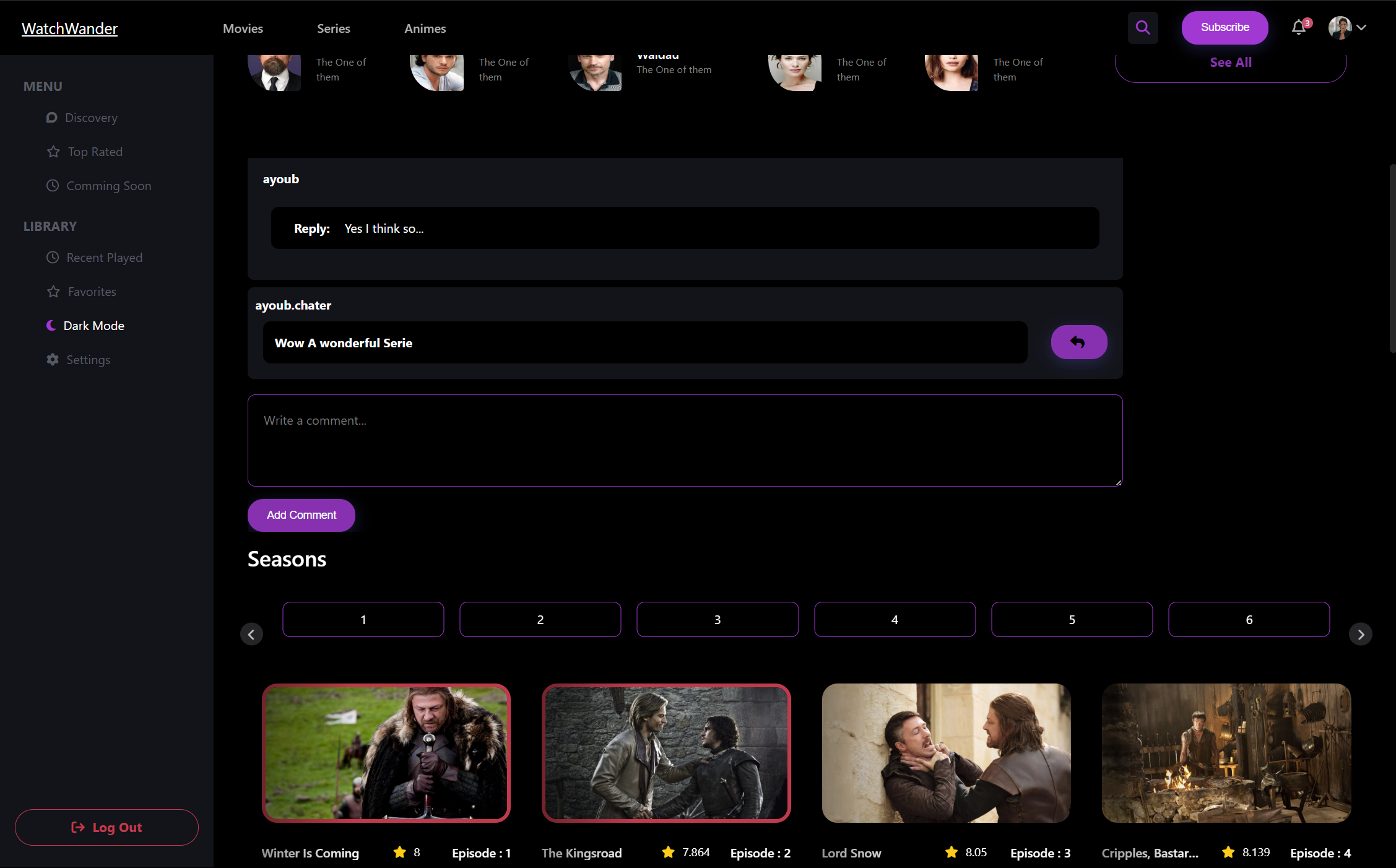The height and width of the screenshot is (868, 1396).
Task: Open Settings in the sidebar
Action: click(79, 360)
